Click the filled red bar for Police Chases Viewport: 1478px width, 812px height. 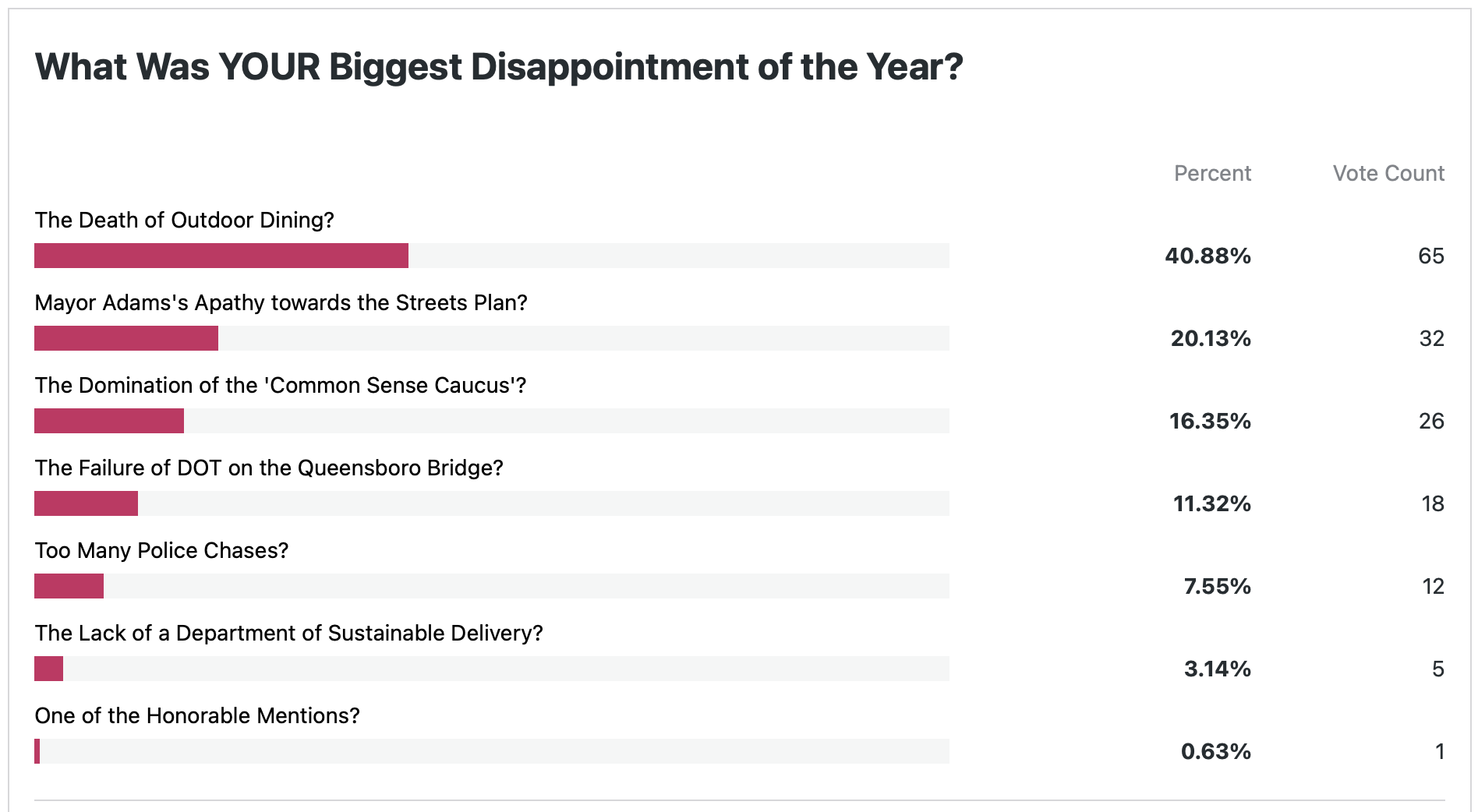click(69, 586)
